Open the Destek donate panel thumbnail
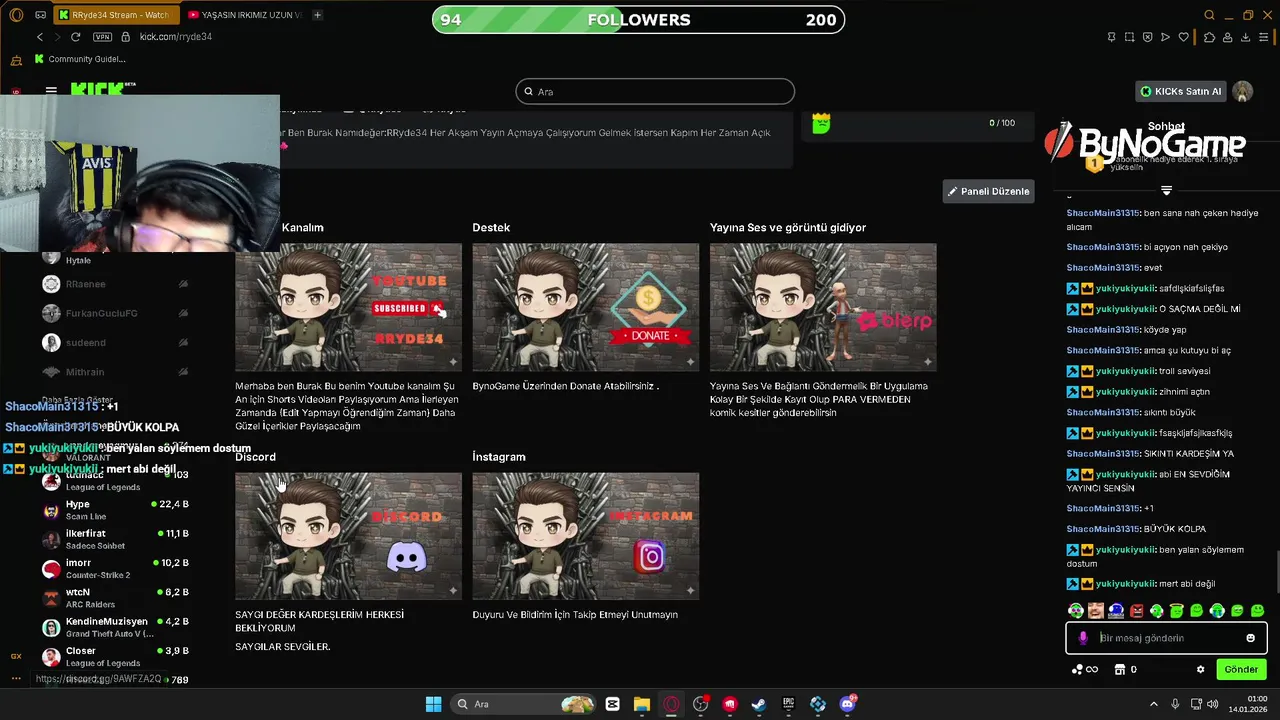The width and height of the screenshot is (1280, 720). click(x=585, y=307)
